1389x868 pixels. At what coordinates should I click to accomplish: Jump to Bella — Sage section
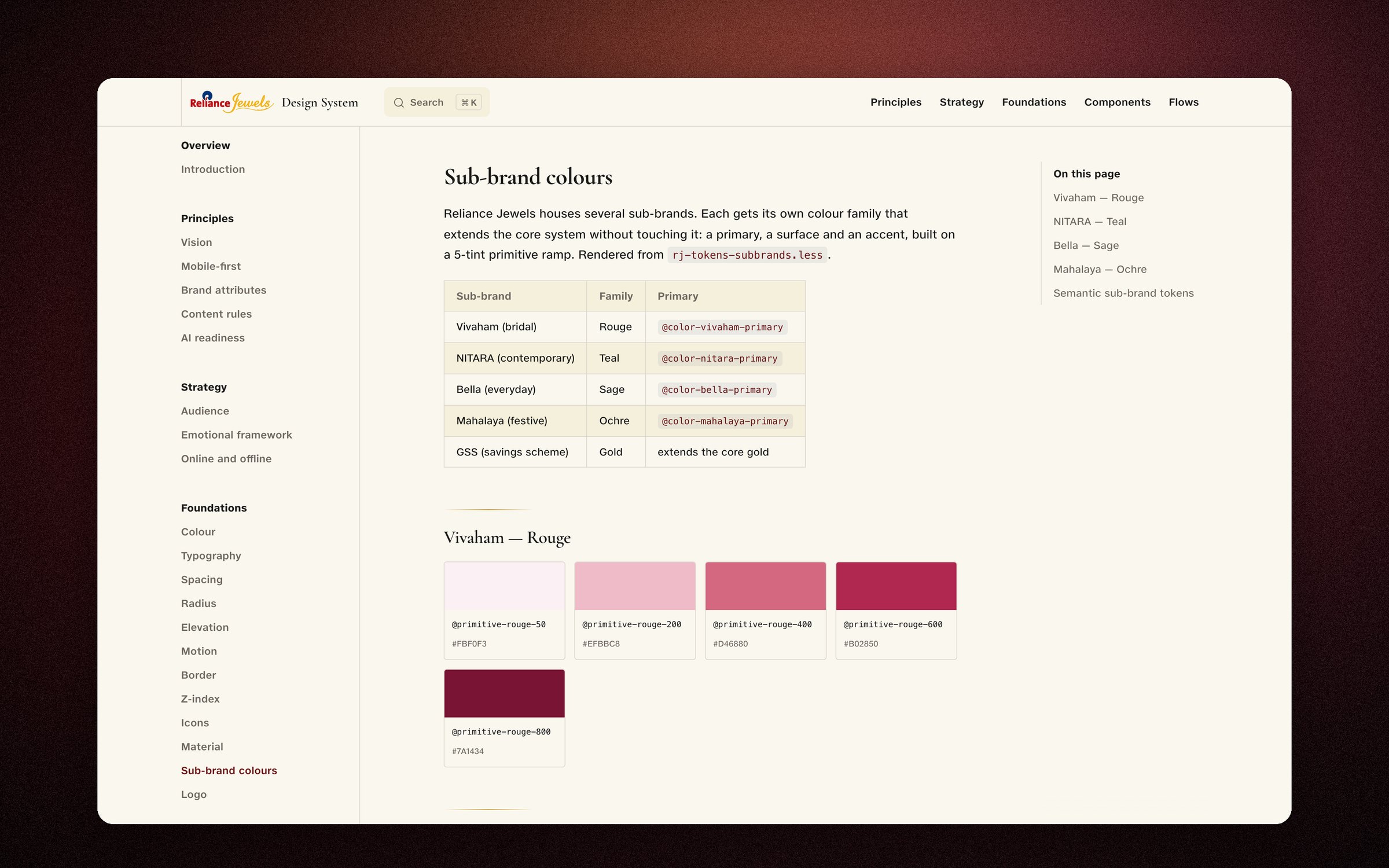pyautogui.click(x=1086, y=245)
